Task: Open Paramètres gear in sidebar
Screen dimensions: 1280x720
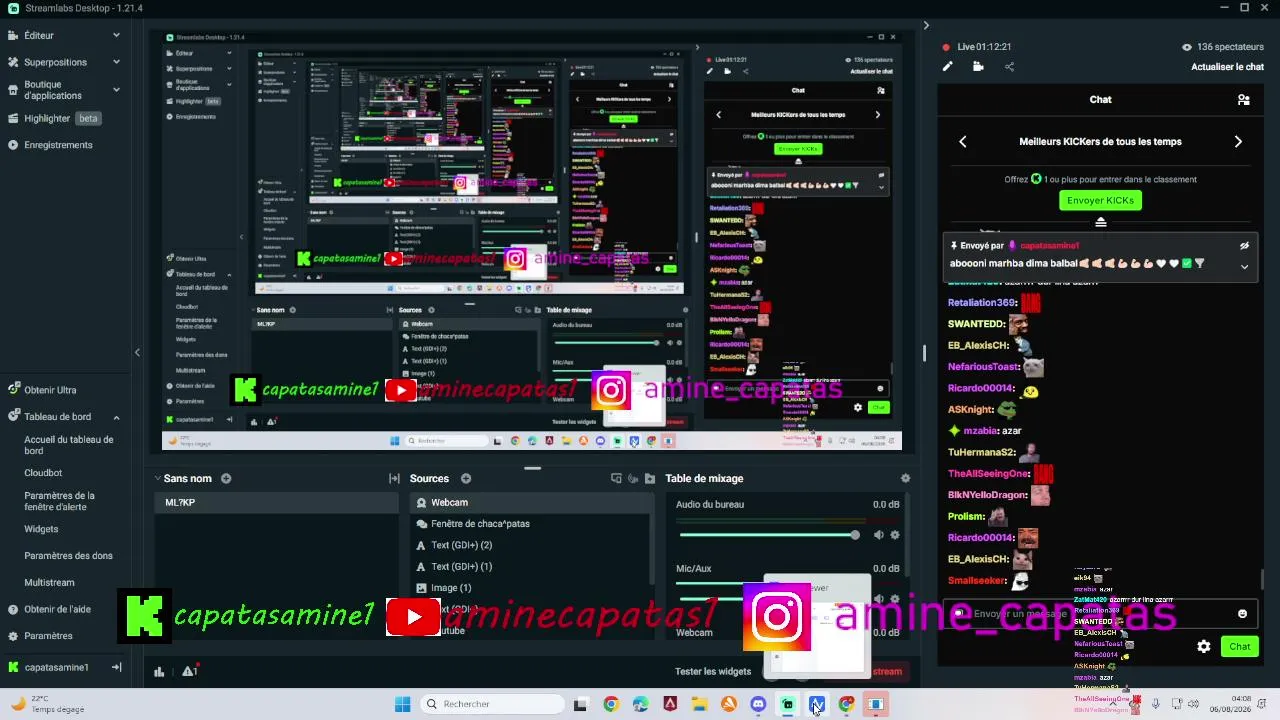Action: [x=13, y=636]
